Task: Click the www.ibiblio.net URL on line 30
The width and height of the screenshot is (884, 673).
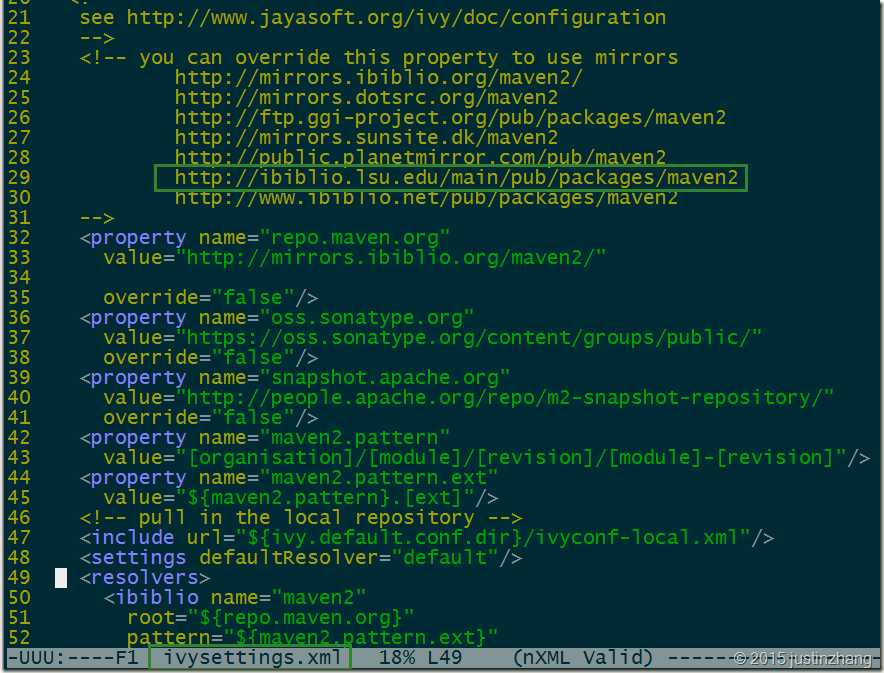Action: [x=426, y=198]
